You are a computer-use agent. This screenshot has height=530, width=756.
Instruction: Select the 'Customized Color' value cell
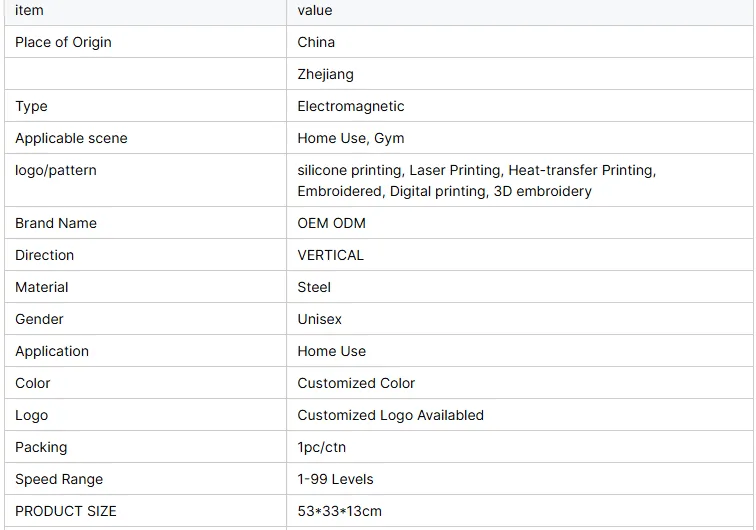pos(520,383)
